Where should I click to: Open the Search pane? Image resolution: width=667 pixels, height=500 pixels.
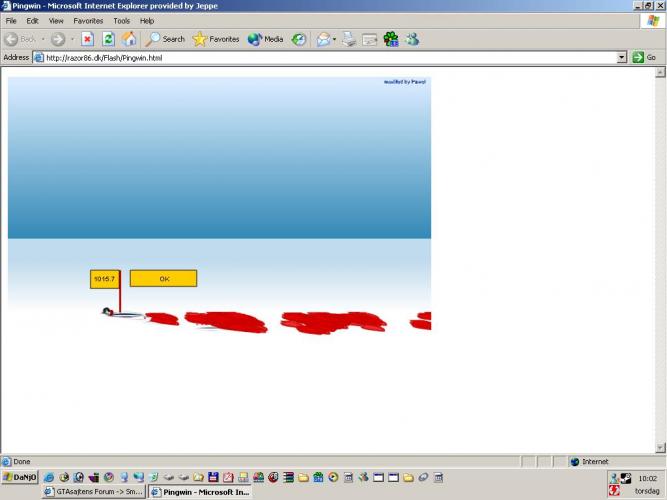click(165, 39)
